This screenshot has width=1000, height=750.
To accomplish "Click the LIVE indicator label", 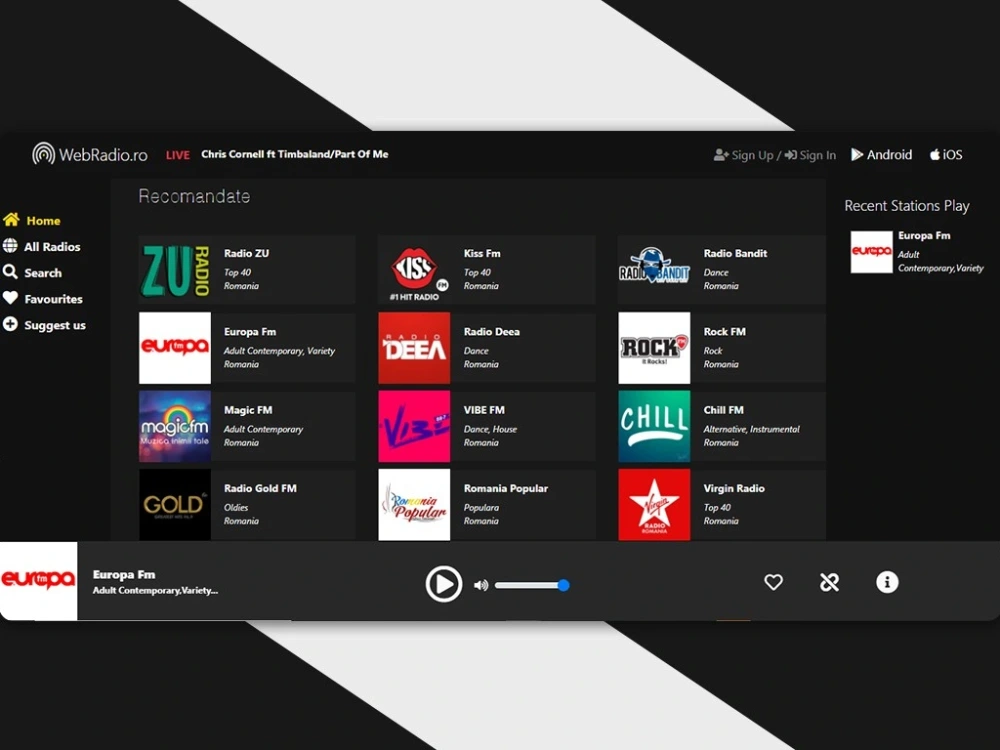I will click(178, 155).
